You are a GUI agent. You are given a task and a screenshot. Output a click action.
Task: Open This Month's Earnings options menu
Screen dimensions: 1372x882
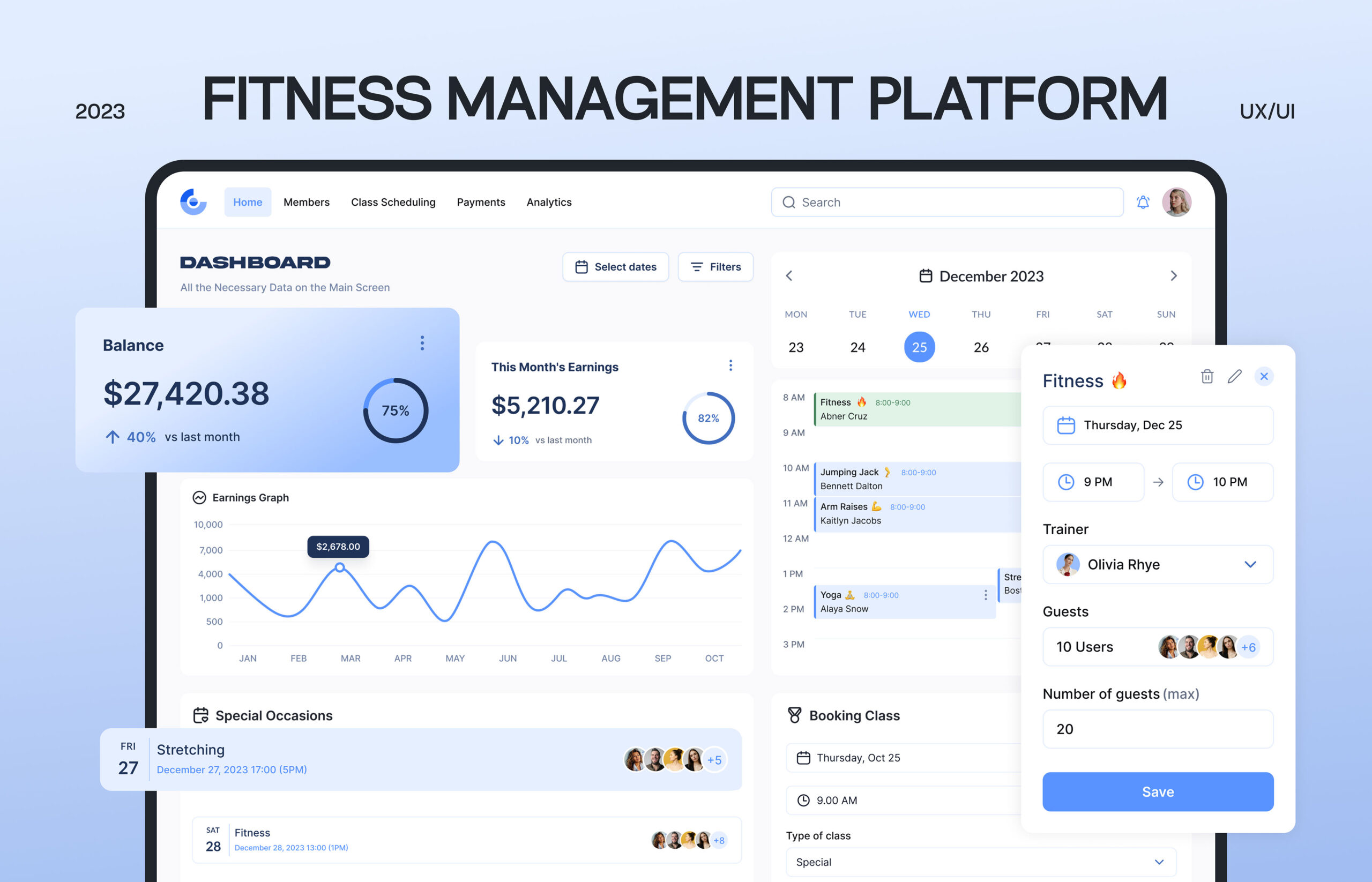730,365
